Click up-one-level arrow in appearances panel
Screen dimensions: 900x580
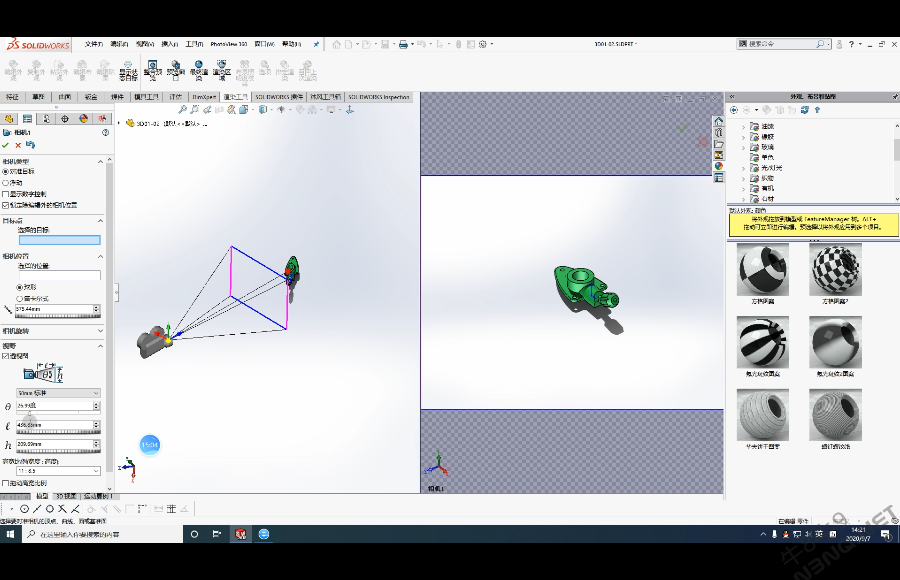pos(817,110)
